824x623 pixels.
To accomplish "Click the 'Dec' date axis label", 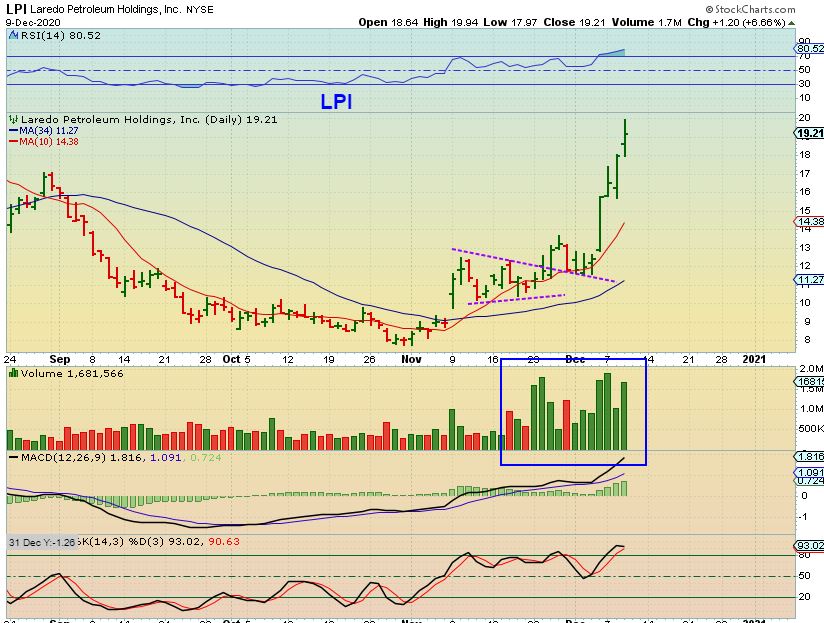I will [x=575, y=359].
